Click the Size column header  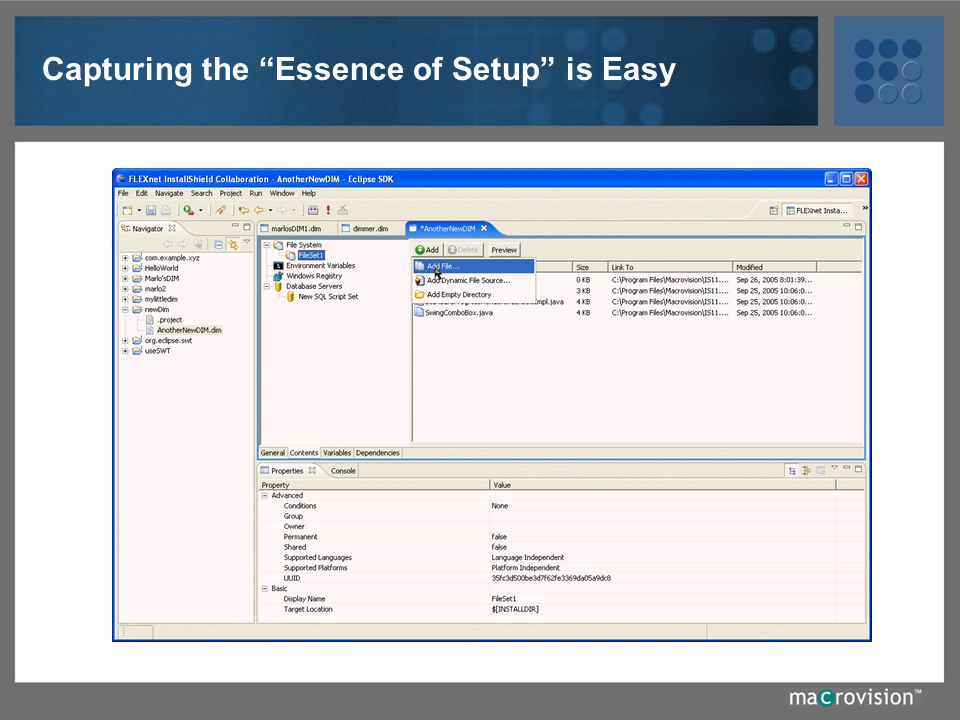pyautogui.click(x=590, y=268)
